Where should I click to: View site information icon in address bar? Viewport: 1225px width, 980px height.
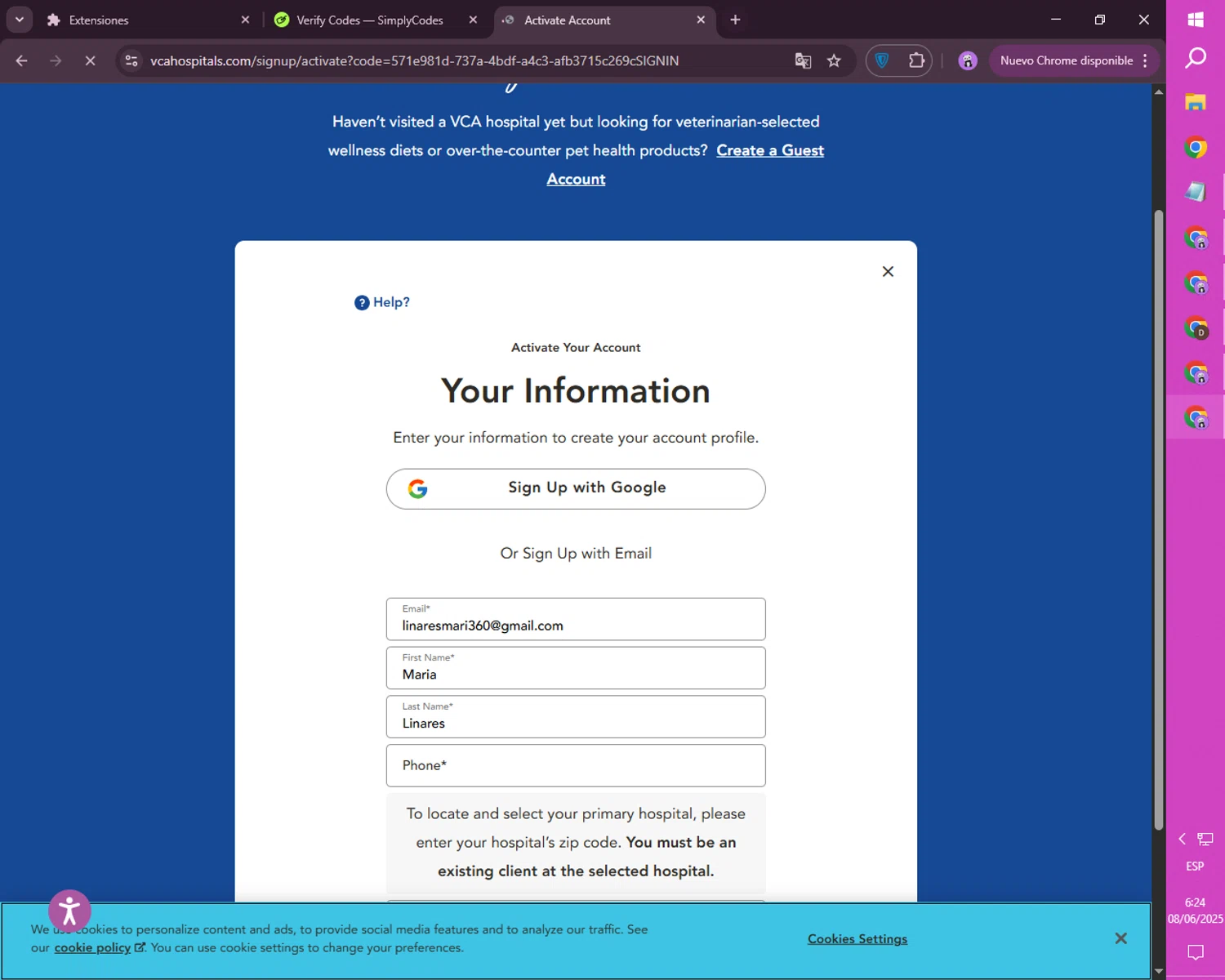coord(131,61)
